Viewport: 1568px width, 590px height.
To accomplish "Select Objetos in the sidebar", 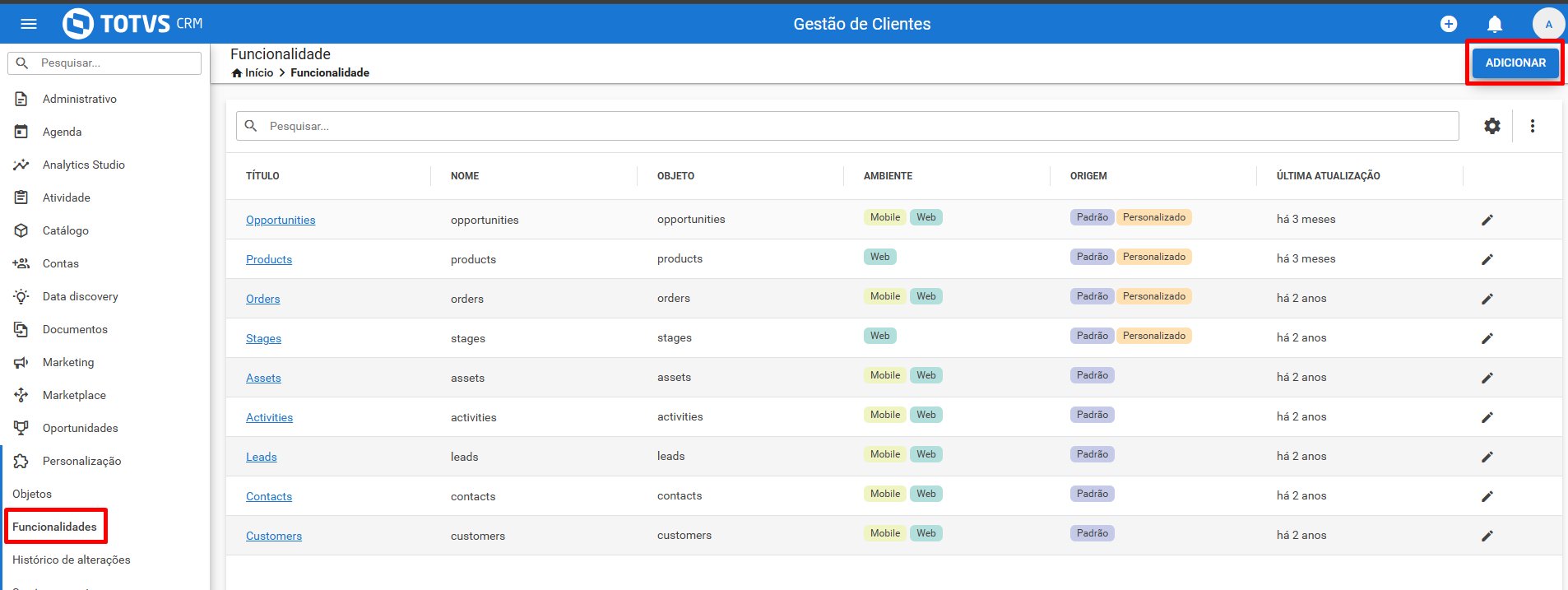I will pos(32,494).
